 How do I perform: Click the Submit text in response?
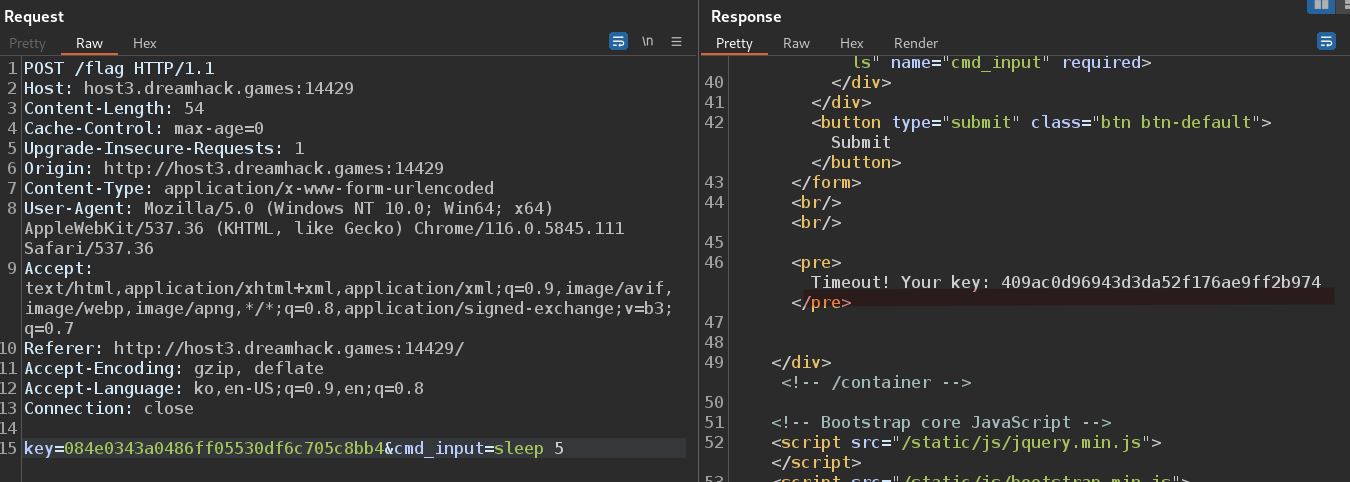[861, 142]
